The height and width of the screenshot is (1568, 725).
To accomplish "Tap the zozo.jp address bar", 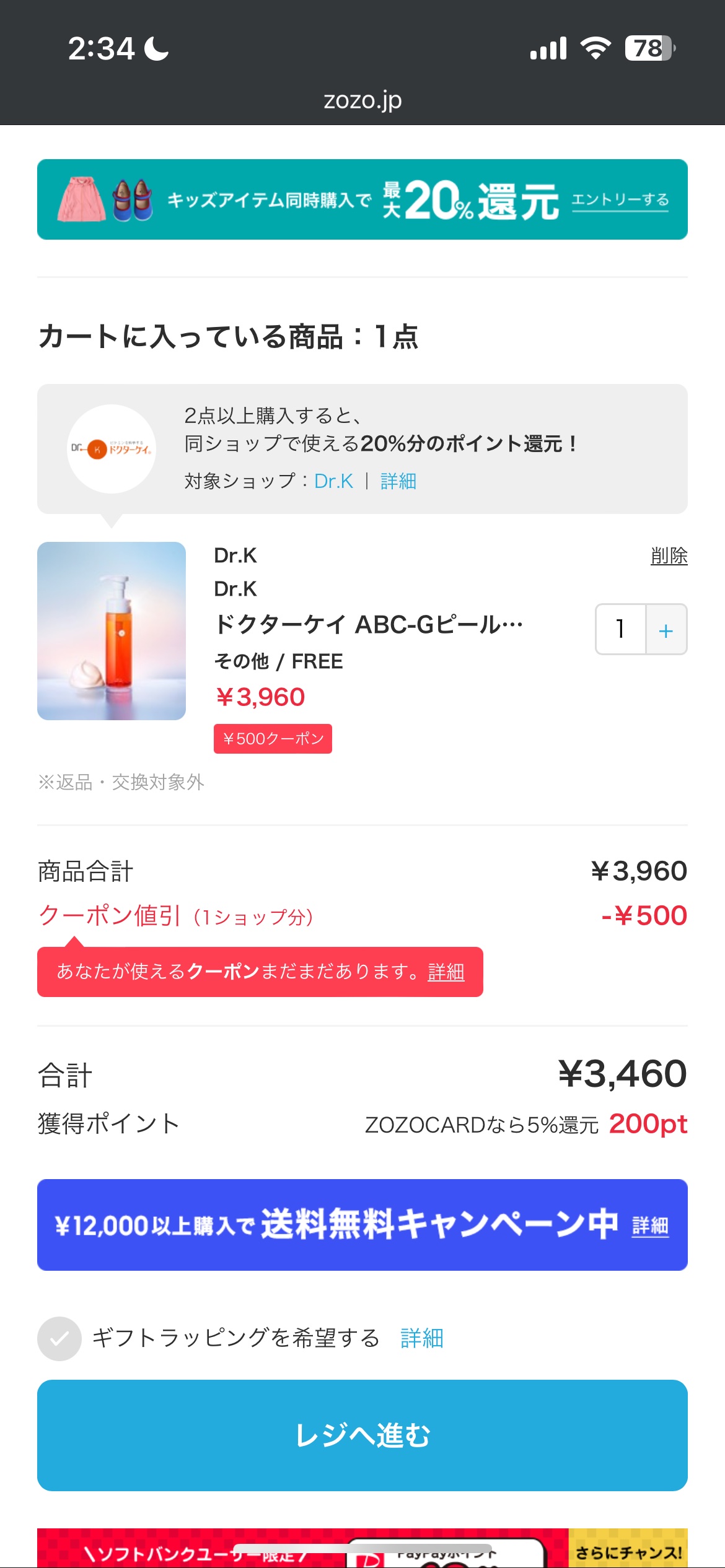I will pyautogui.click(x=362, y=100).
